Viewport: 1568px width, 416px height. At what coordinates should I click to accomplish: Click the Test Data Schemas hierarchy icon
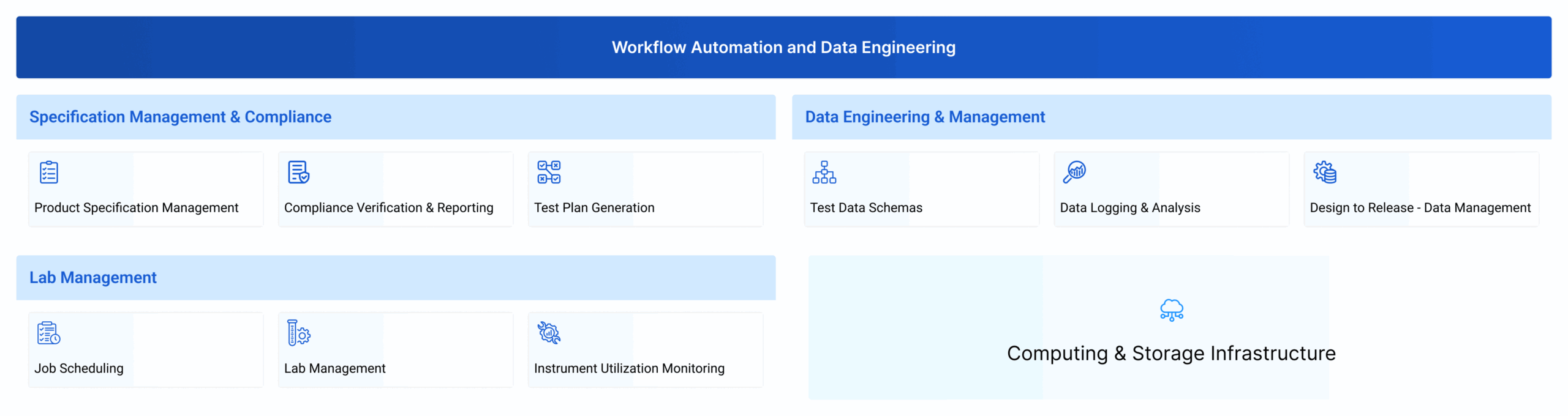pyautogui.click(x=824, y=173)
